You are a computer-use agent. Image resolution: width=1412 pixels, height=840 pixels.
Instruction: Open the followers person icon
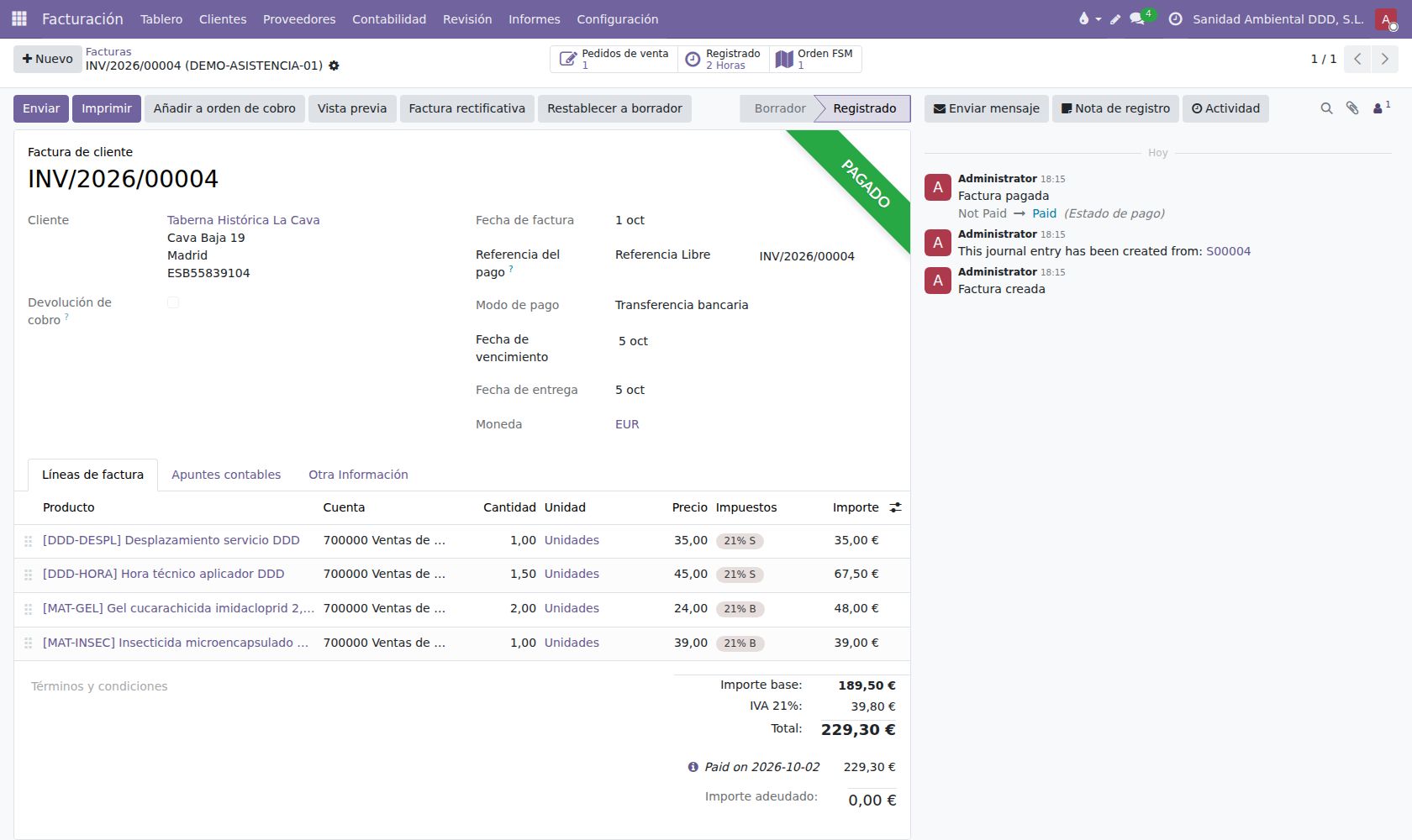tap(1381, 108)
